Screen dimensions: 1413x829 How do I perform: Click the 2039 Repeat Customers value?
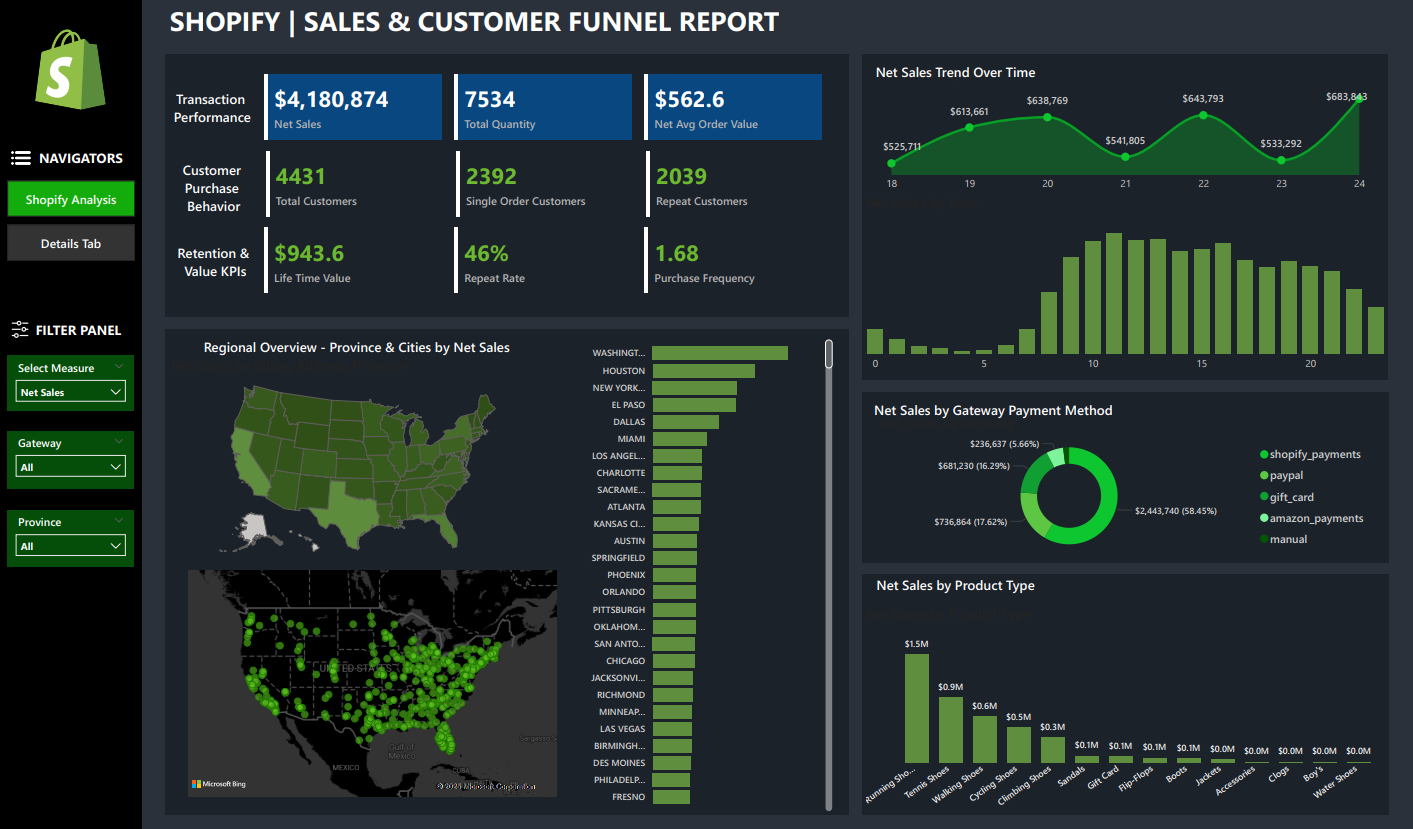[681, 176]
